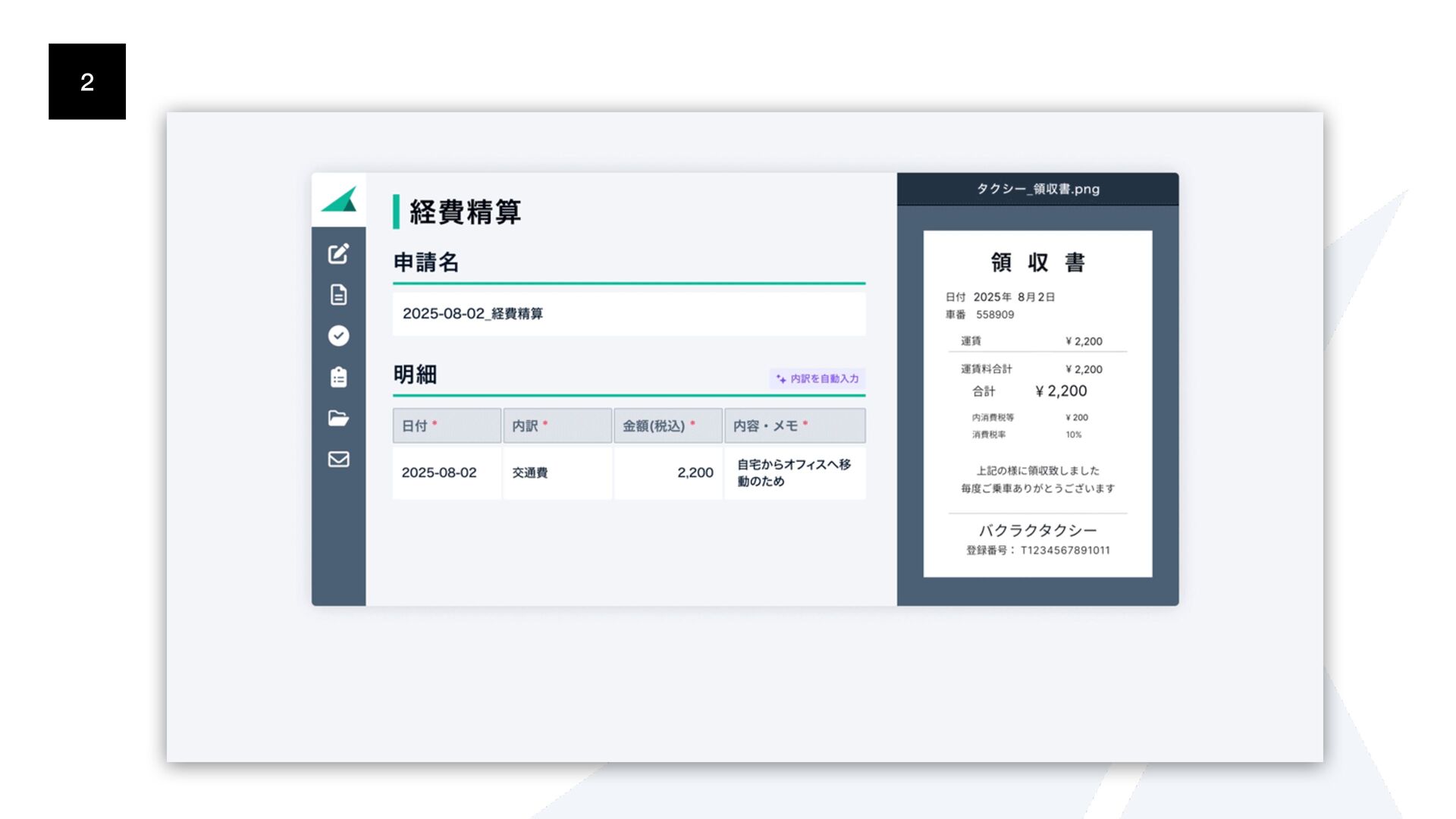Select the 内訳 column header

(557, 425)
